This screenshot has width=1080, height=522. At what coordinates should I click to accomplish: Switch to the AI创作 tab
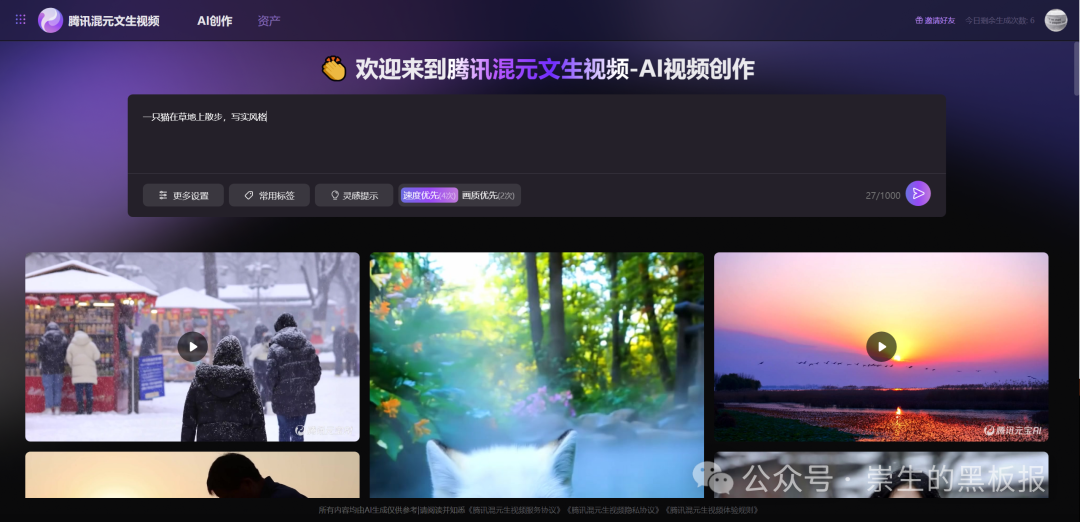pyautogui.click(x=215, y=21)
